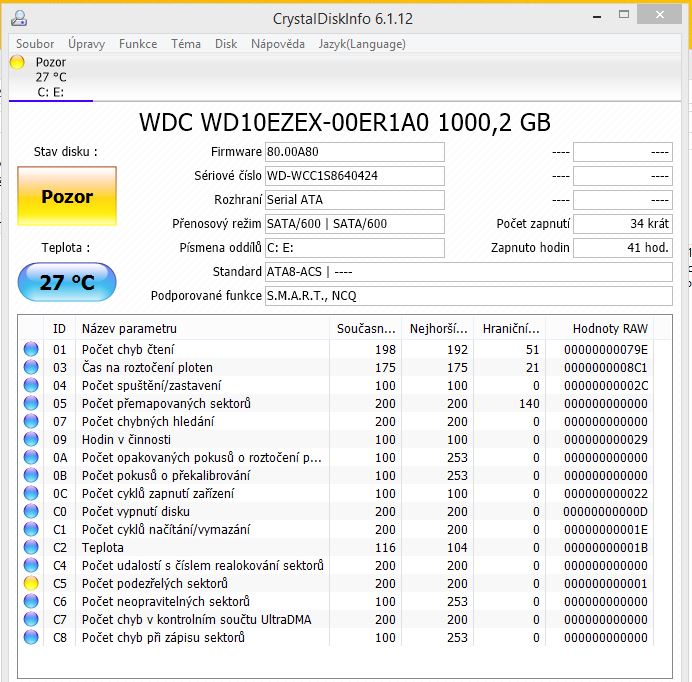Click the Zapnuto hodin value 41 hod.
The image size is (692, 682).
tap(623, 248)
